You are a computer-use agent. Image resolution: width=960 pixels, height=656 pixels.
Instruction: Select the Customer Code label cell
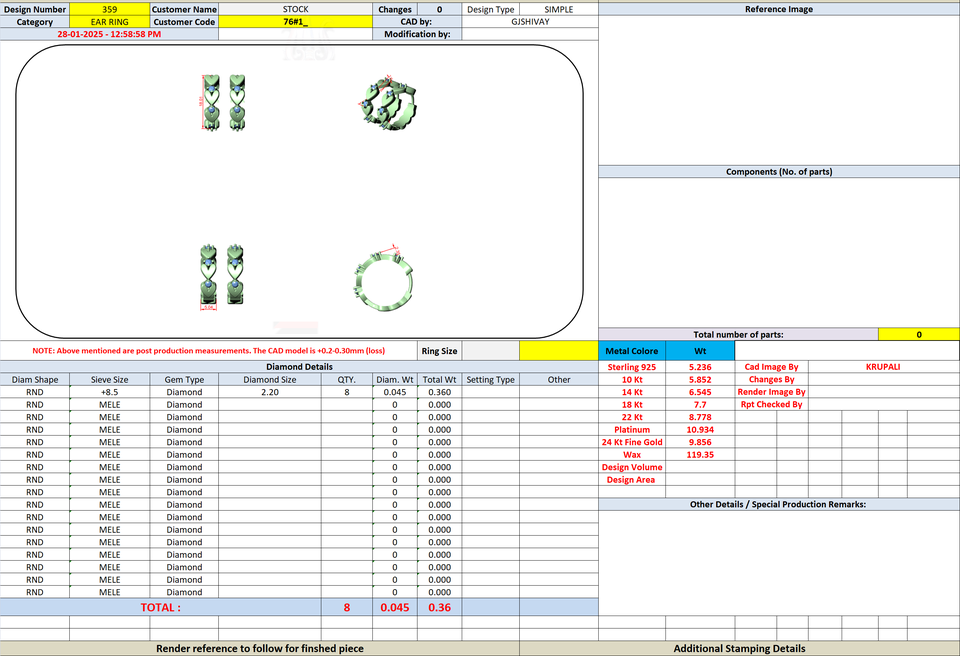click(184, 21)
